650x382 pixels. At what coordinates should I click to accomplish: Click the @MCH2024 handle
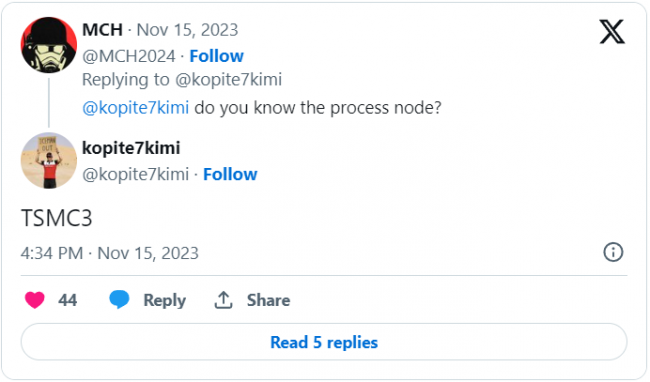[x=129, y=56]
